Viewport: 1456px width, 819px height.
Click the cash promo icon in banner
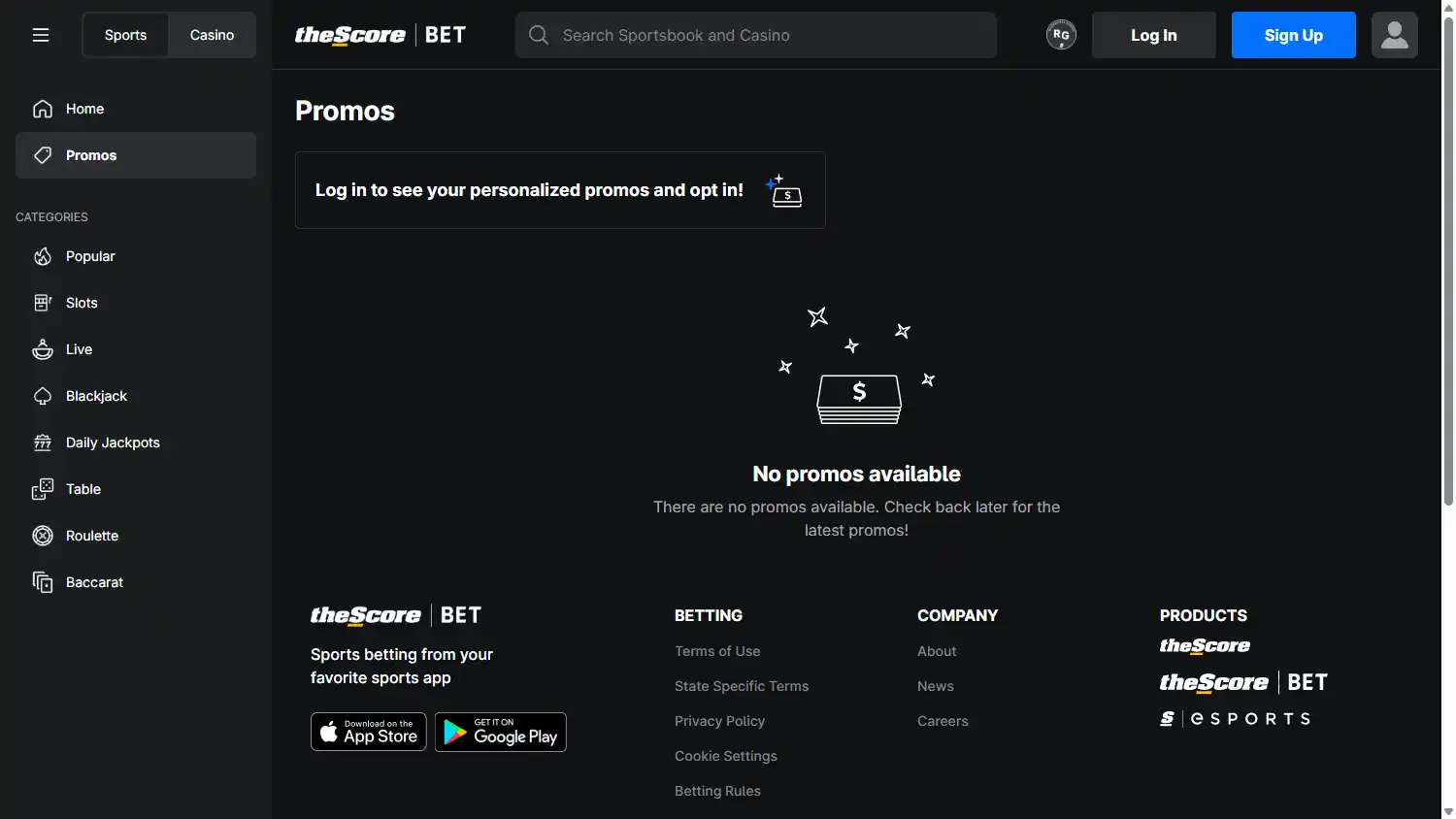(x=784, y=190)
